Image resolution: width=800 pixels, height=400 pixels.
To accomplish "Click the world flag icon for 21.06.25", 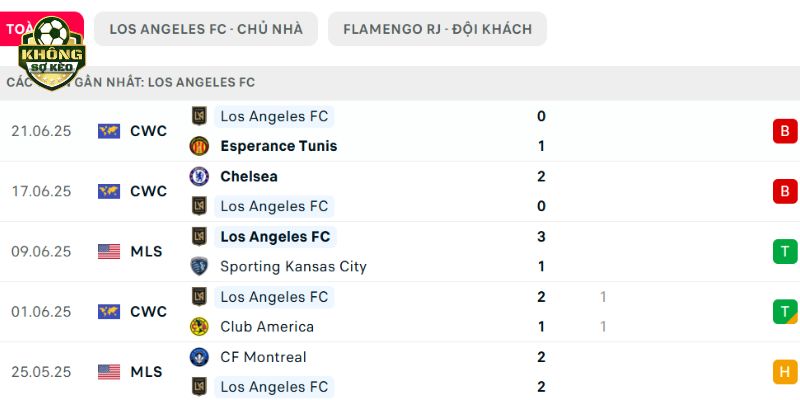I will (x=109, y=131).
